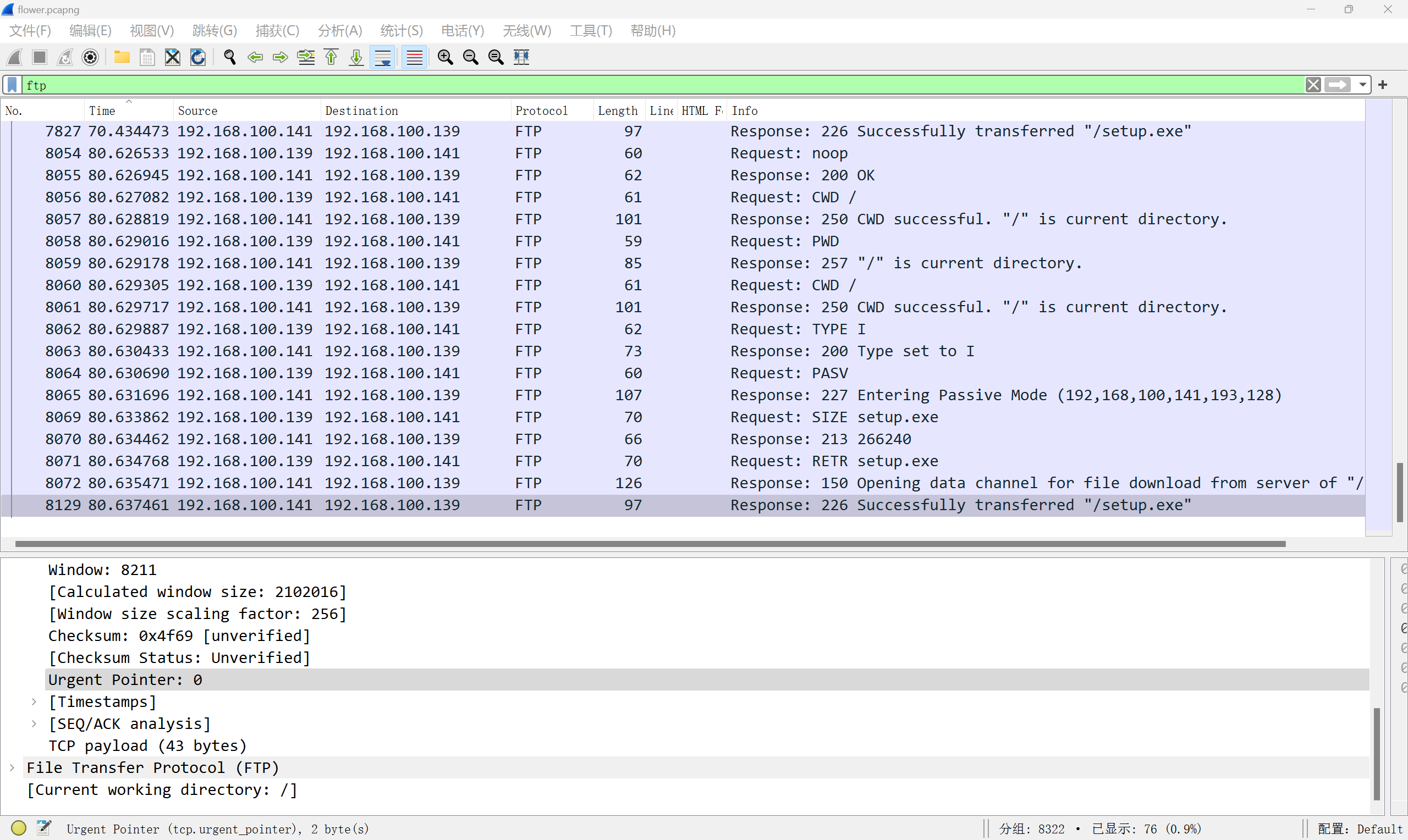Sort by the Length column header
The height and width of the screenshot is (840, 1408).
pos(619,111)
